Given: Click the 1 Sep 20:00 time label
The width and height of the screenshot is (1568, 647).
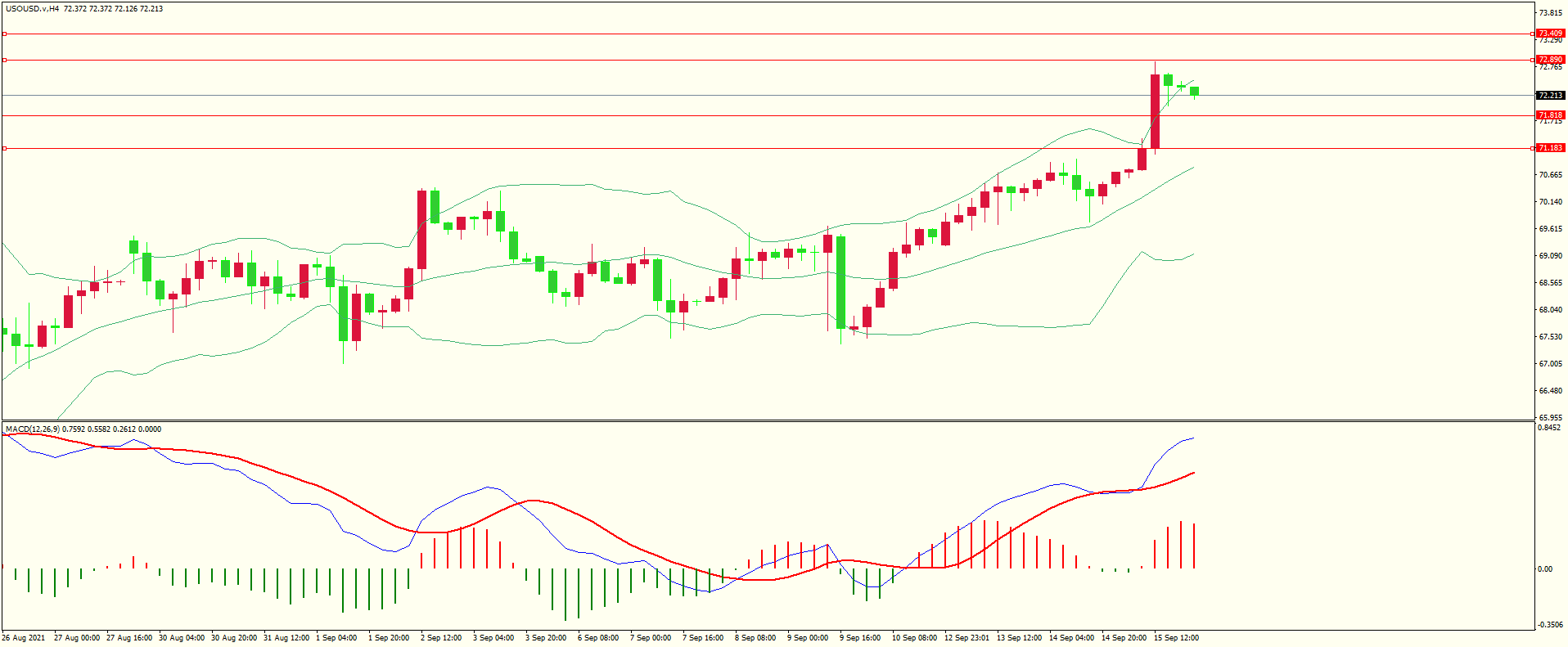Looking at the screenshot, I should click(x=389, y=638).
